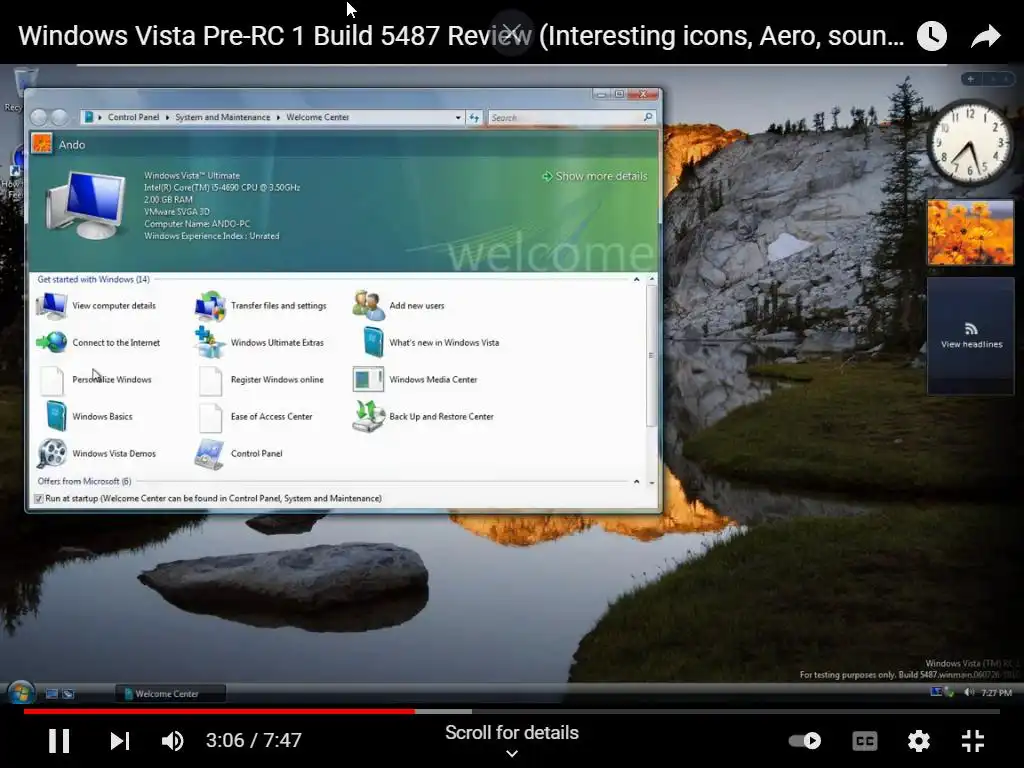The width and height of the screenshot is (1024, 768).
Task: Toggle the autoplay switch
Action: click(805, 741)
